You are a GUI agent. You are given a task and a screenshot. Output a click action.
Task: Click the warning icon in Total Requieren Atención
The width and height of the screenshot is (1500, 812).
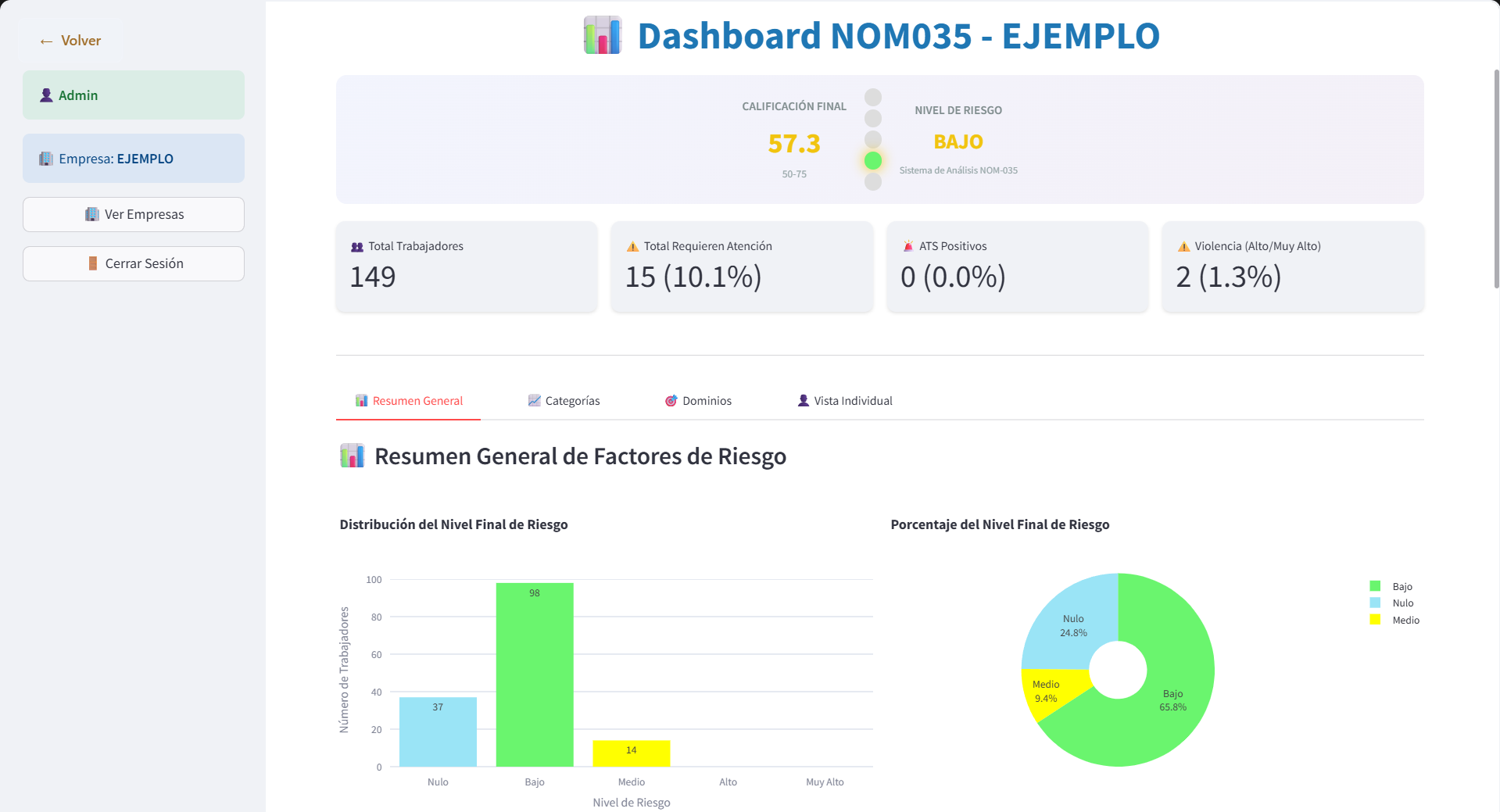632,246
